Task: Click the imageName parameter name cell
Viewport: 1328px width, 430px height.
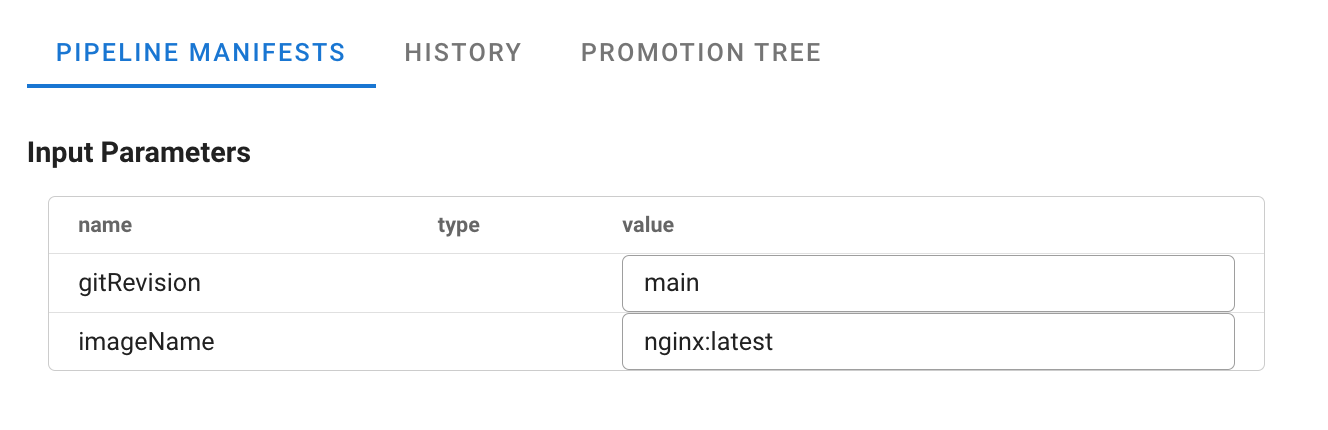Action: [x=147, y=342]
